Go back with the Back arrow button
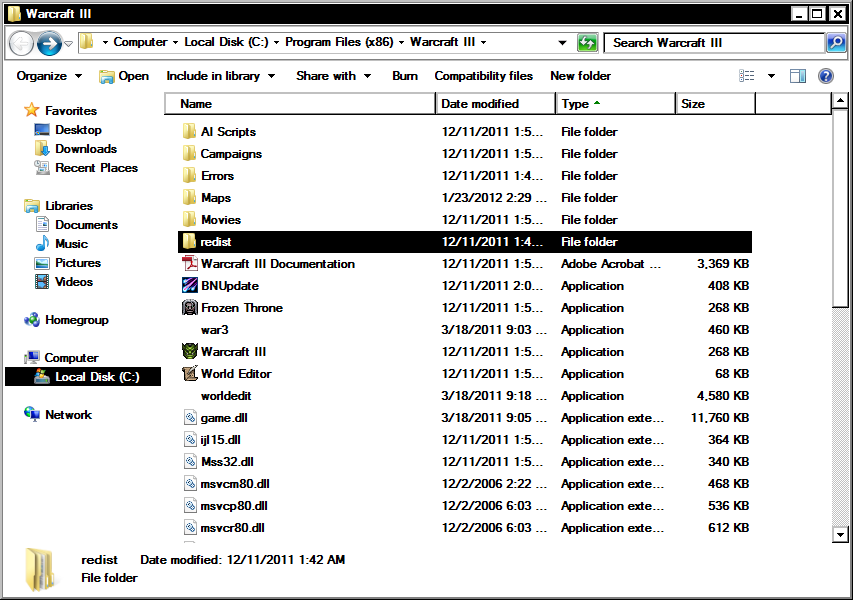Image resolution: width=853 pixels, height=600 pixels. click(x=21, y=43)
